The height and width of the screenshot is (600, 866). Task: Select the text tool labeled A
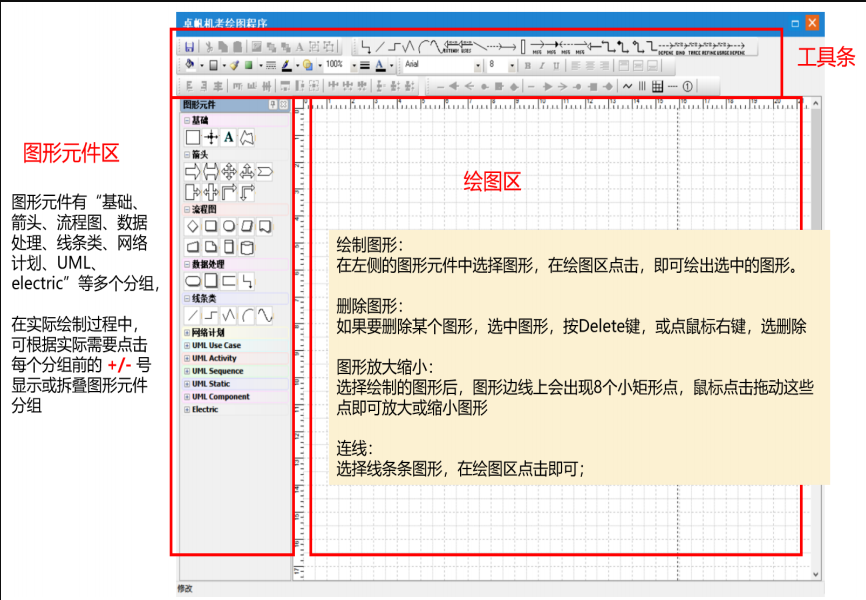tap(227, 138)
